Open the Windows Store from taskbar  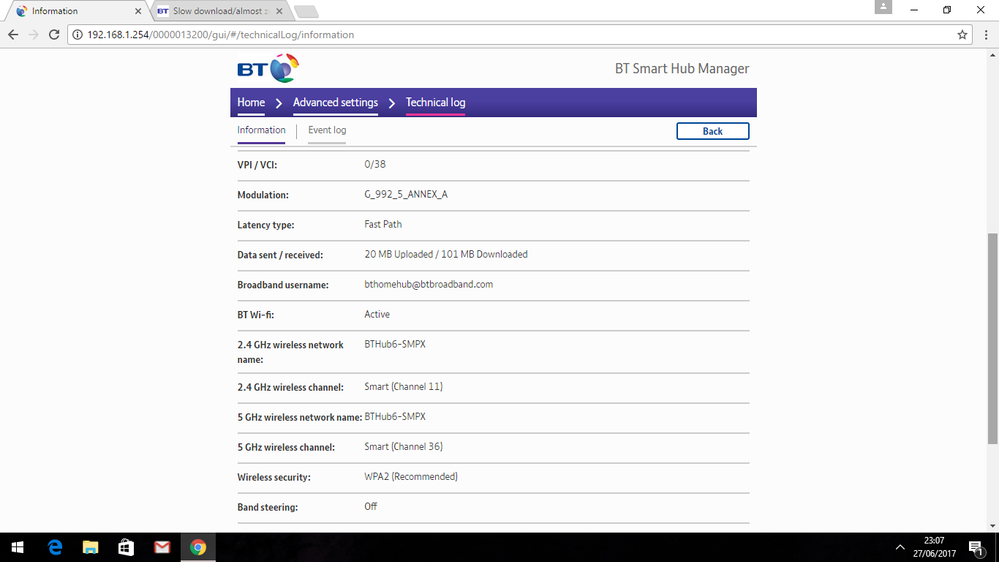tap(126, 547)
